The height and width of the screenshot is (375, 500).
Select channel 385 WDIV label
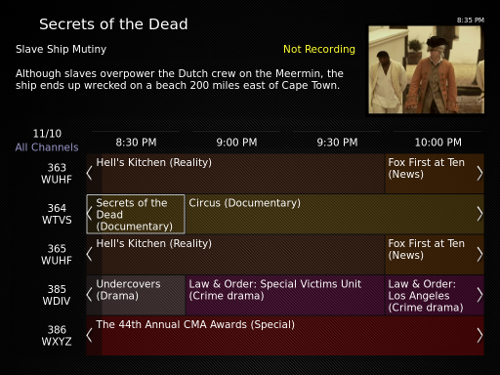click(56, 295)
